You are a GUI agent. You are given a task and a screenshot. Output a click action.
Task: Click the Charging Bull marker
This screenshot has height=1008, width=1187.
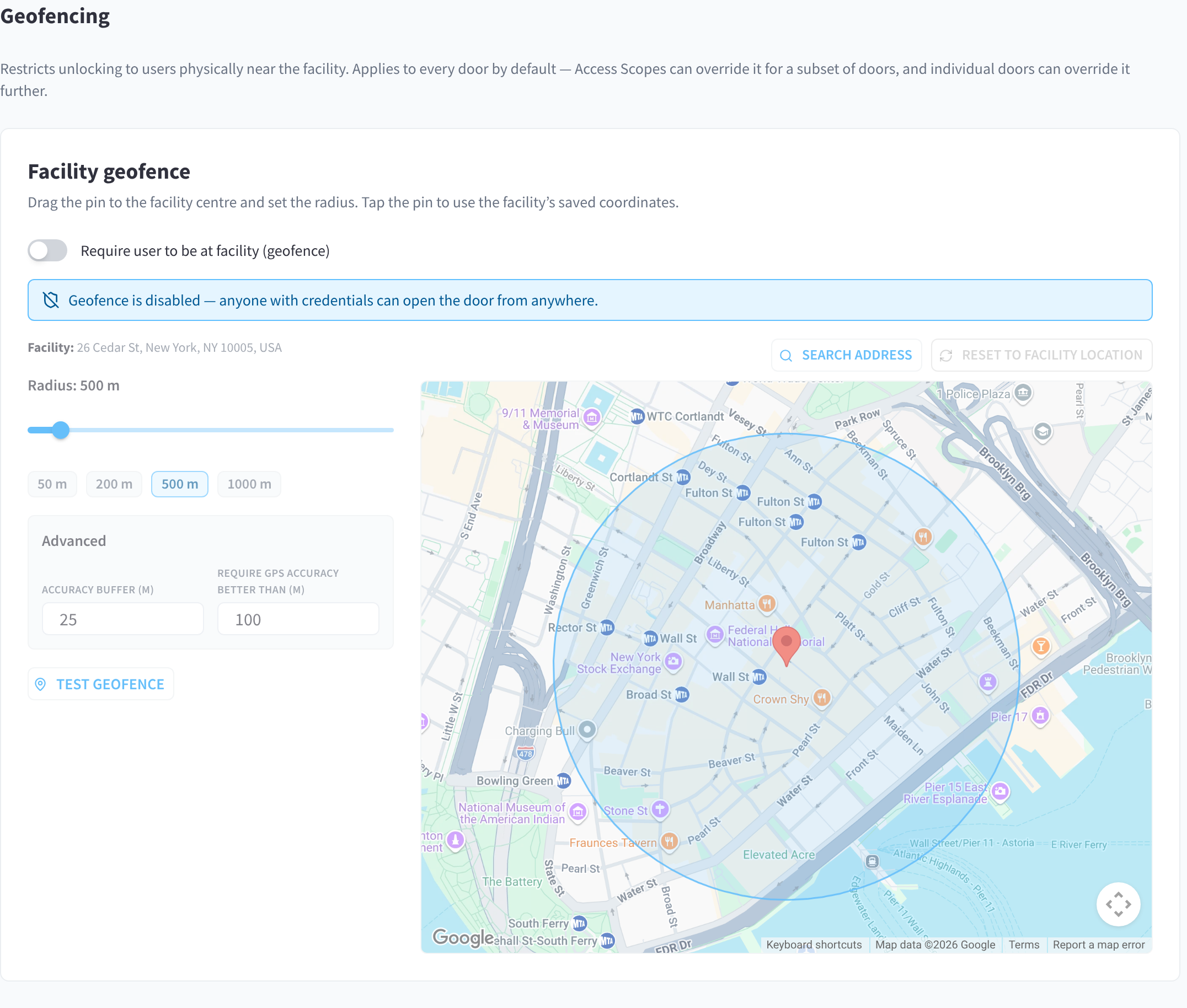coord(587,730)
